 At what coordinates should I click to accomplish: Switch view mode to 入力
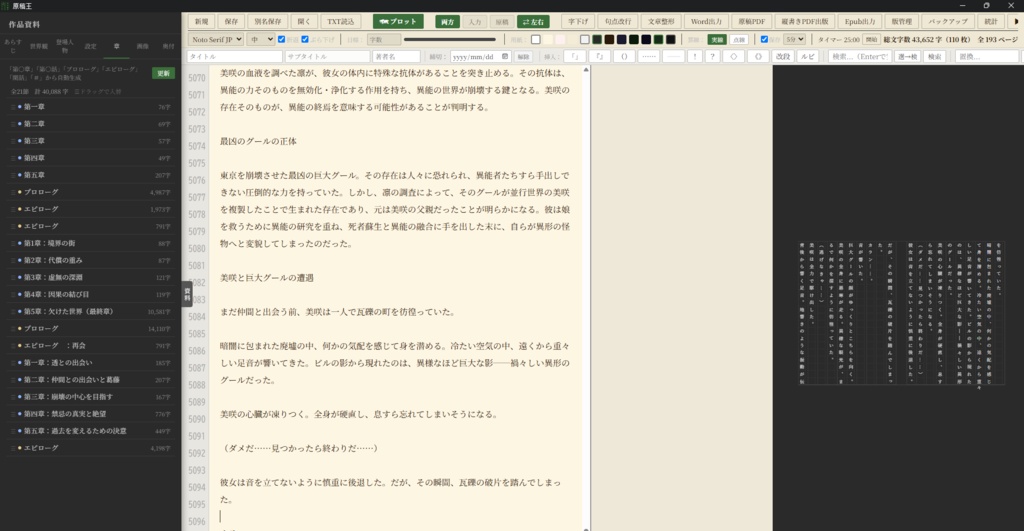475,22
